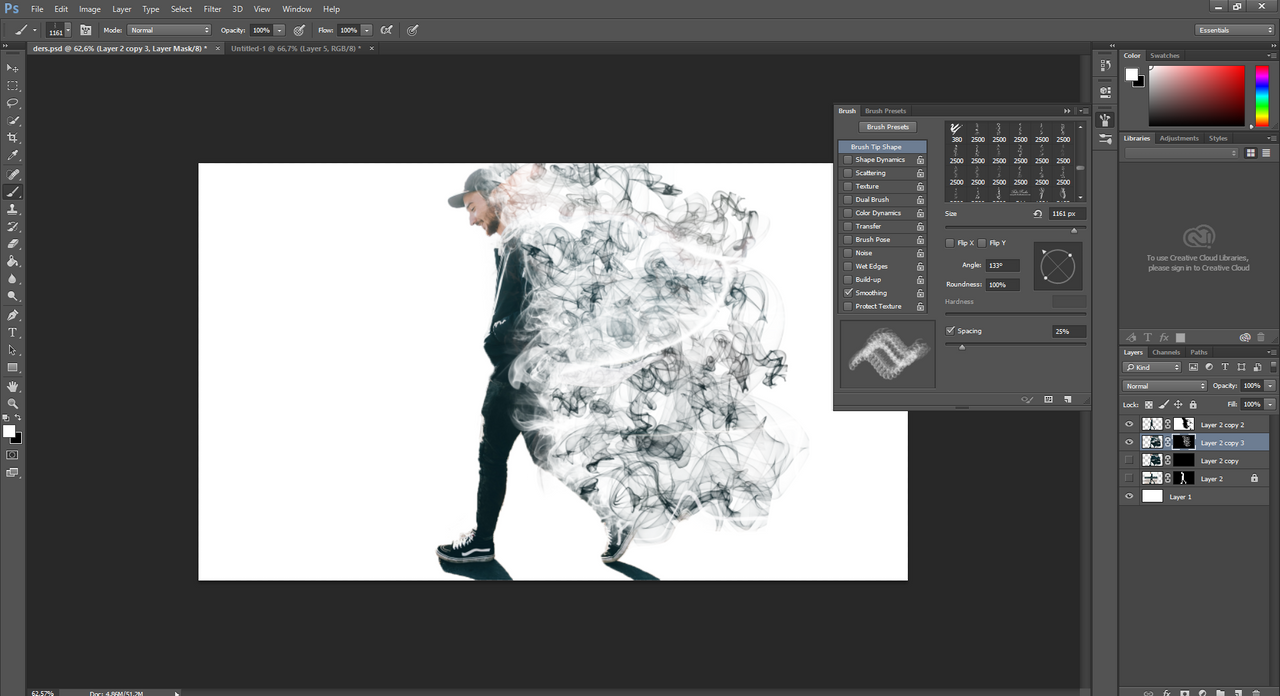Select the Move tool
The image size is (1280, 696).
[x=13, y=67]
